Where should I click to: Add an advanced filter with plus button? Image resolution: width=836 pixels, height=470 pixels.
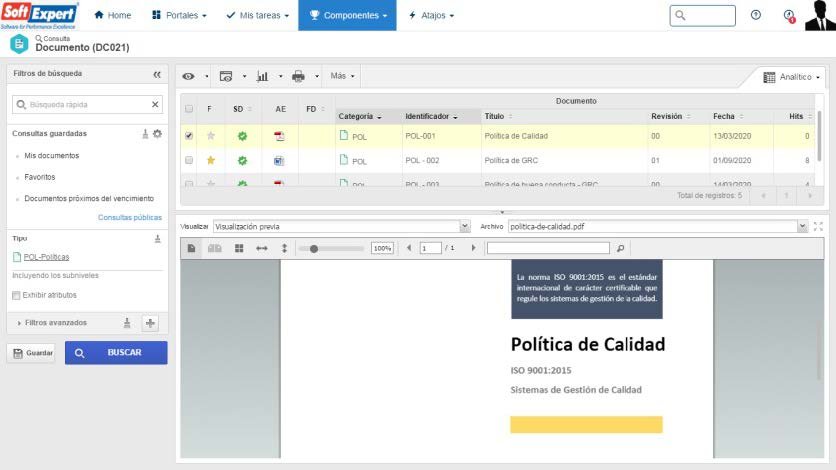click(150, 323)
